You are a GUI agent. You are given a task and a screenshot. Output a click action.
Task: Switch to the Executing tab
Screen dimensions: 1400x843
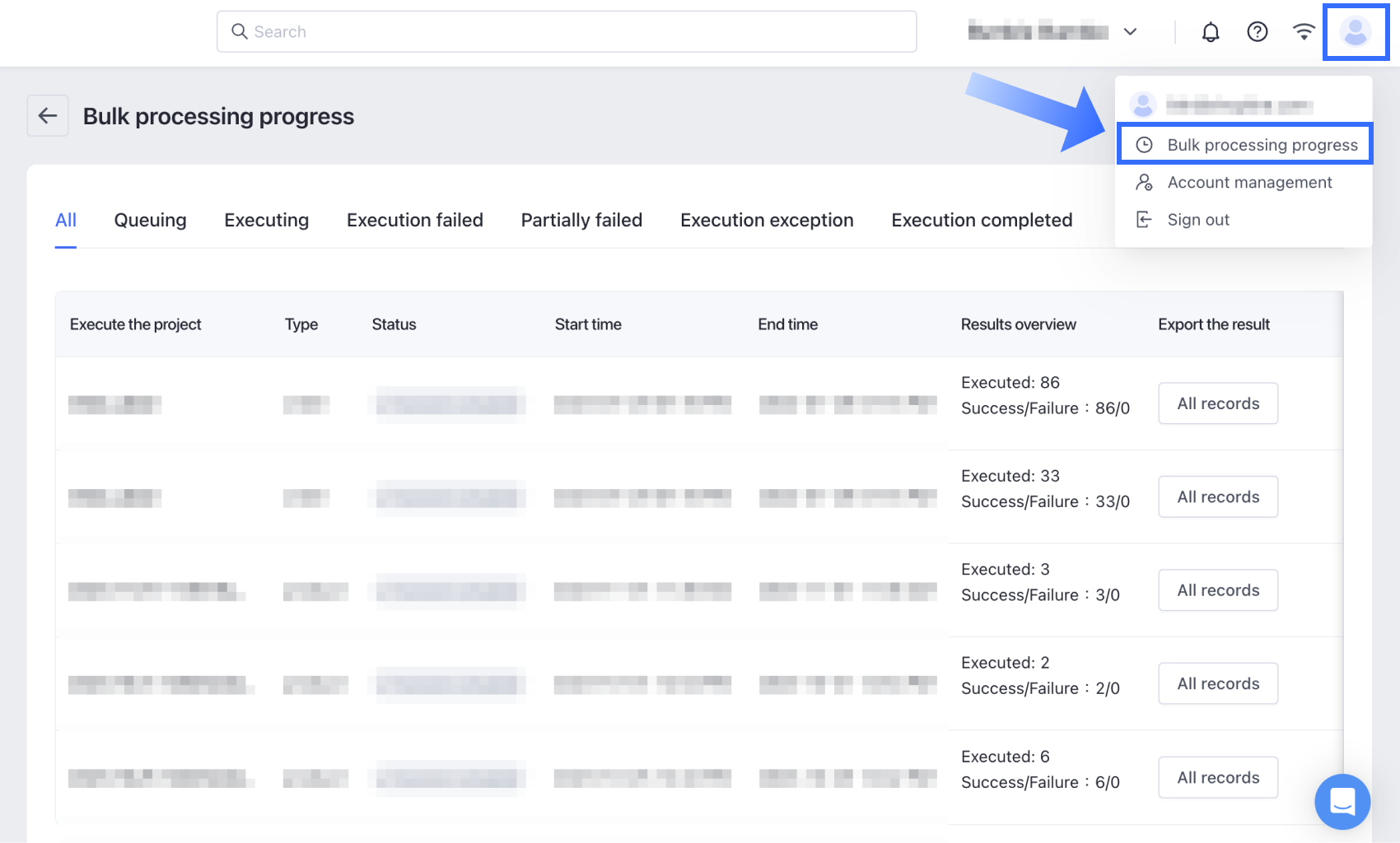tap(266, 221)
